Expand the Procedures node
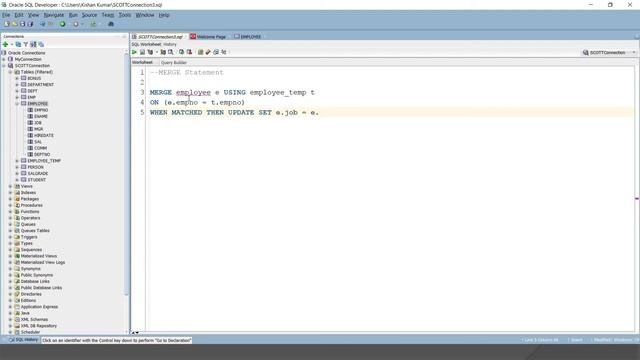640x360 pixels. [11, 205]
